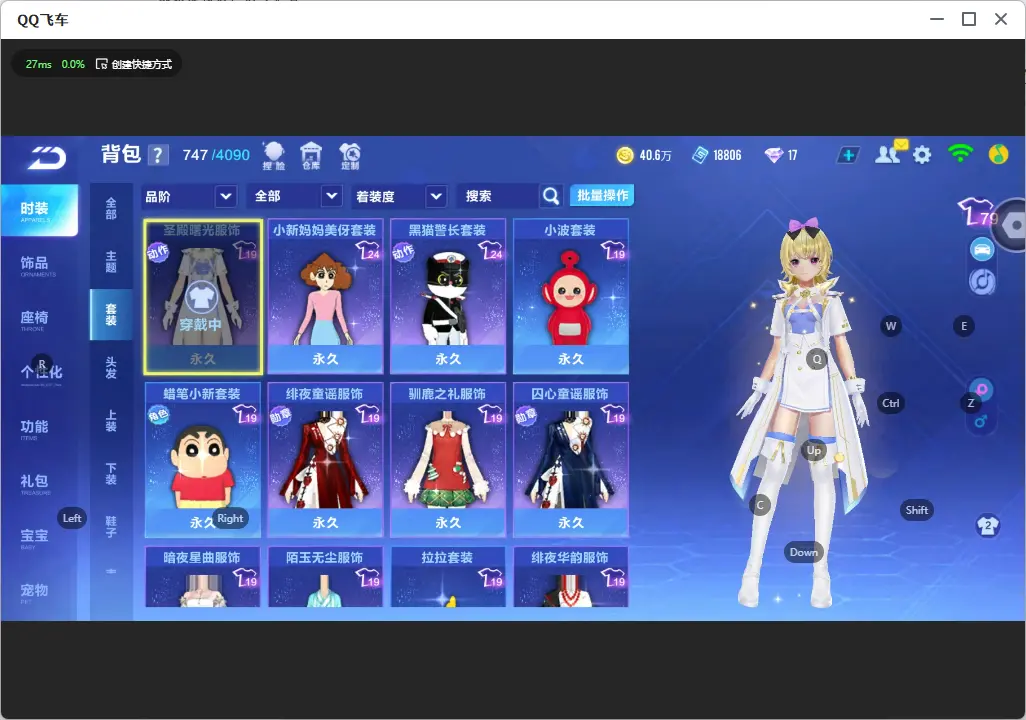Click the 747/4090 backpack capacity text
The height and width of the screenshot is (720, 1026).
(x=216, y=155)
